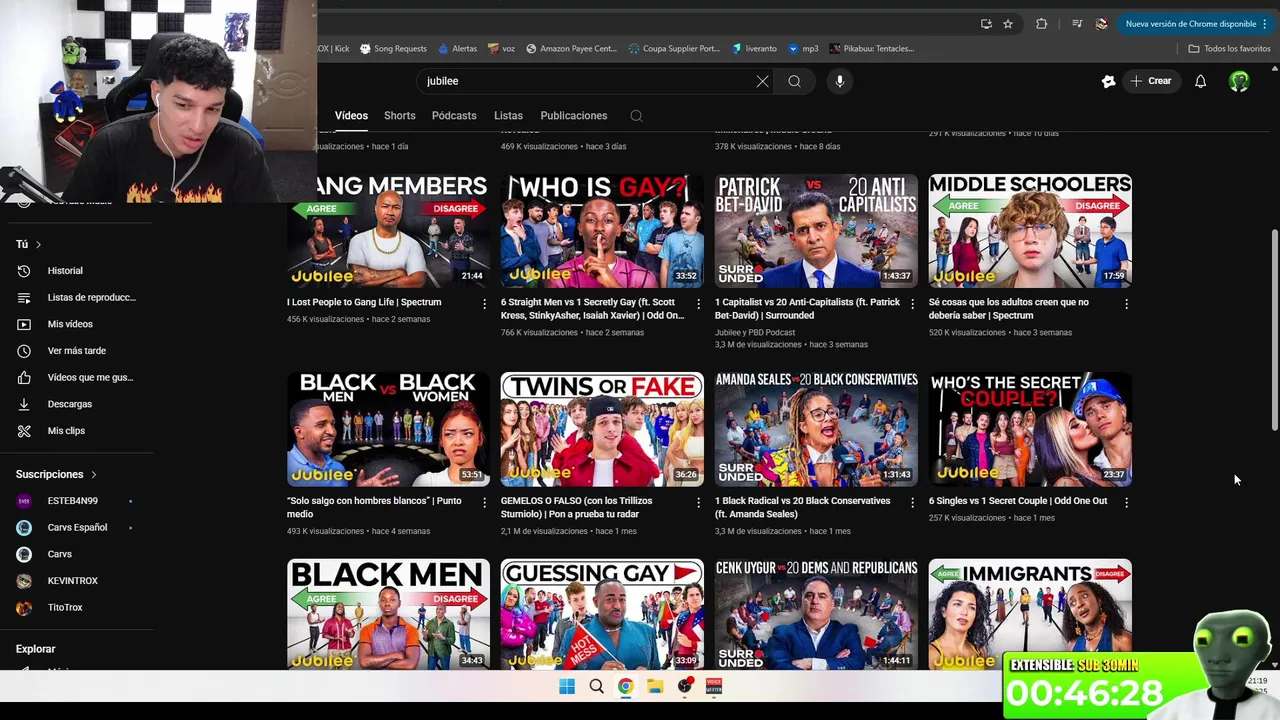This screenshot has width=1280, height=720.
Task: Open Carvs Español subscription channel
Action: pos(76,527)
